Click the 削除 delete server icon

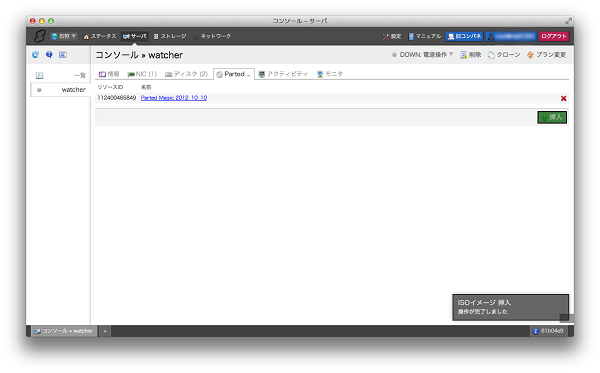tap(463, 55)
